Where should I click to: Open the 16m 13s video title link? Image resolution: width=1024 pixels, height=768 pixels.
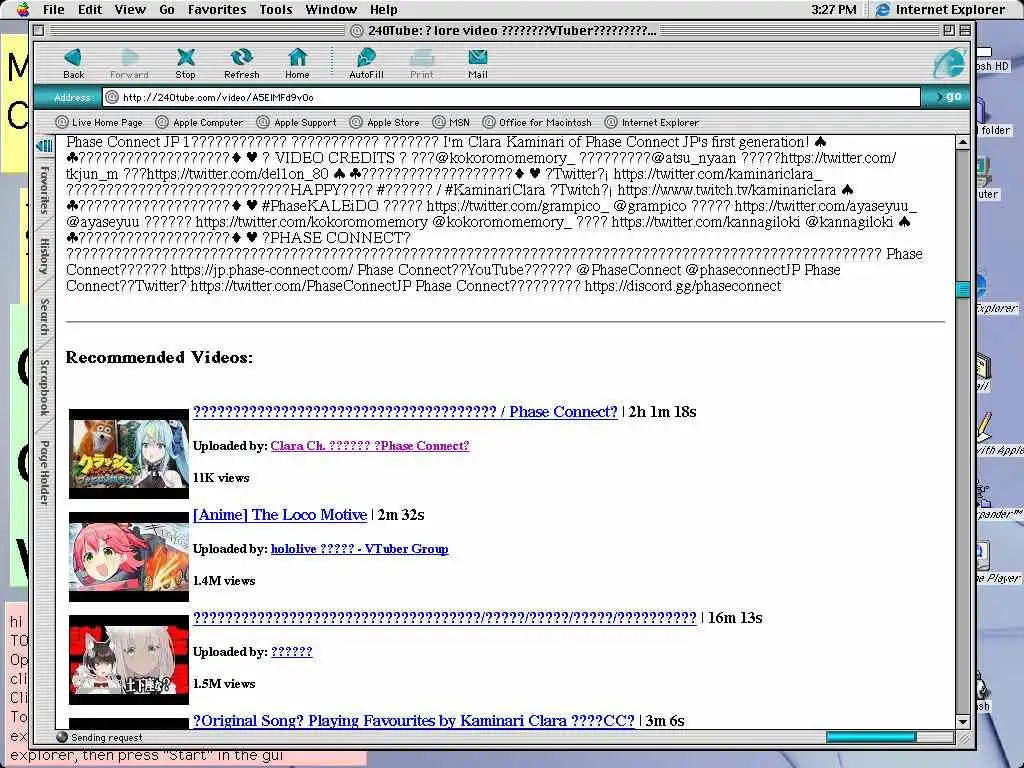point(445,618)
